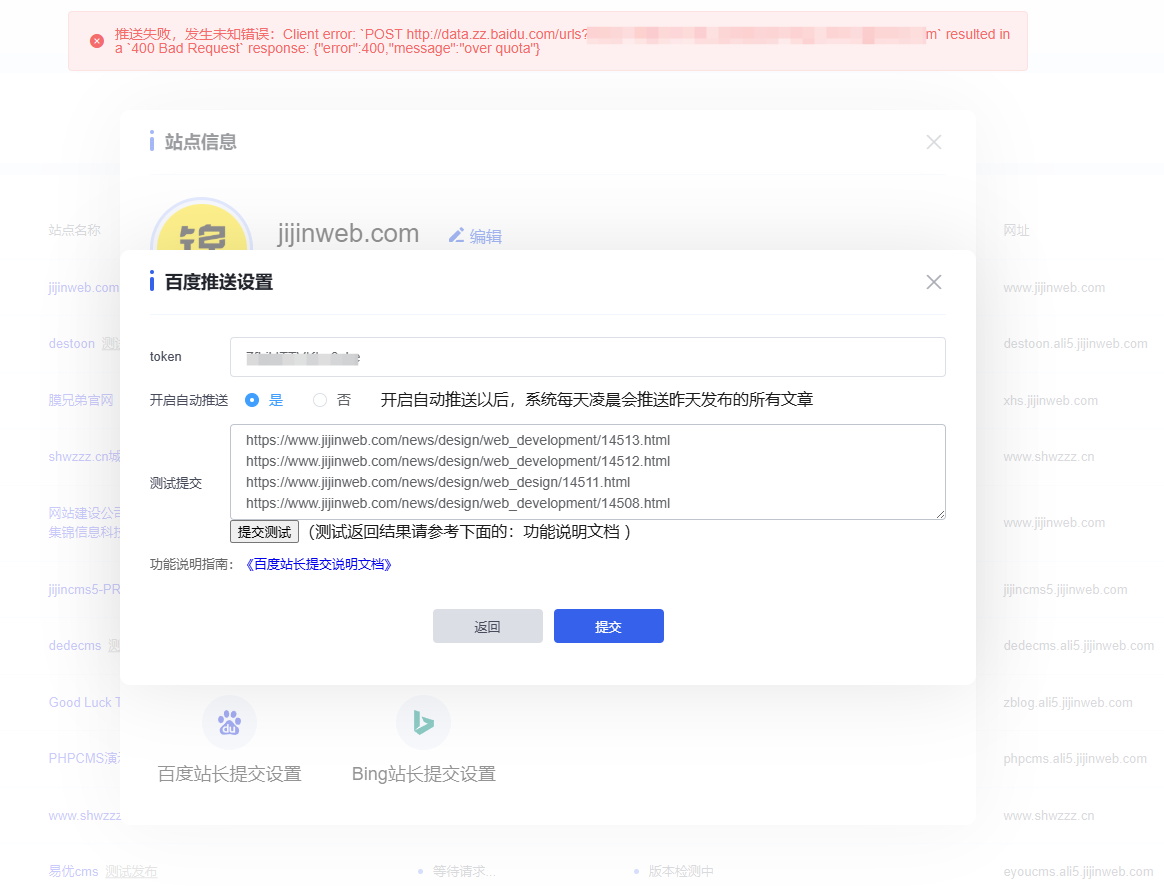The width and height of the screenshot is (1164, 886).
Task: Click the URL line ending in 14508.html
Action: (x=458, y=503)
